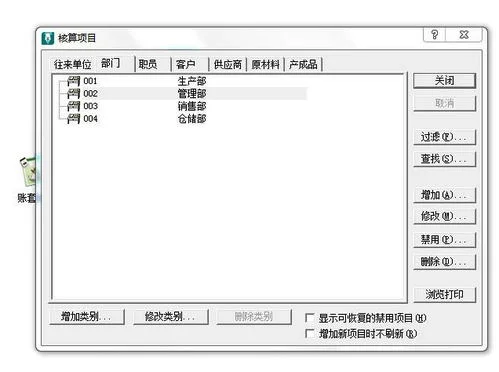Click the 查找(S)... search button
Viewport: 499px width, 372px height.
tap(444, 159)
